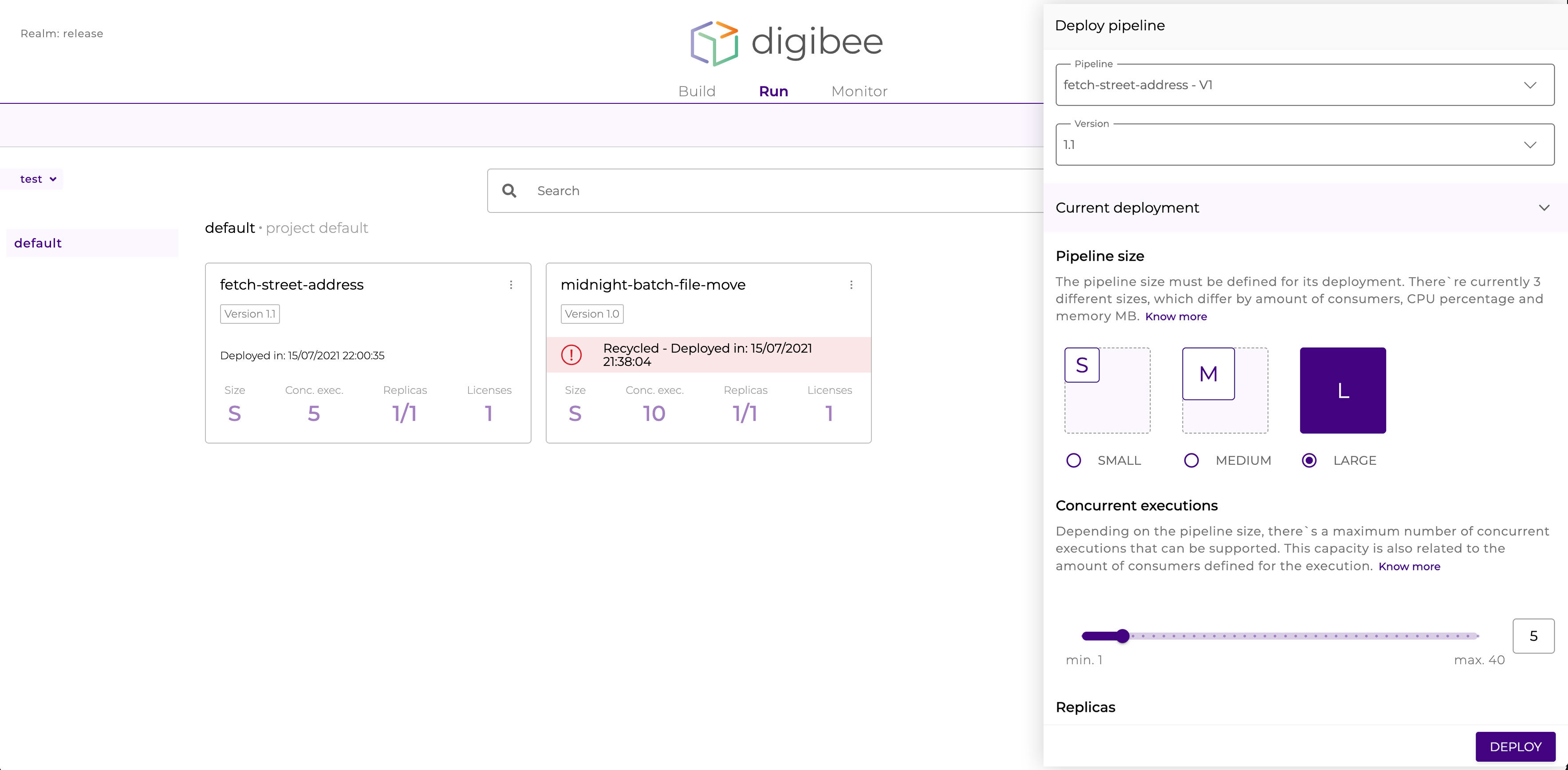
Task: Select the MEDIUM radio button
Action: [1190, 461]
